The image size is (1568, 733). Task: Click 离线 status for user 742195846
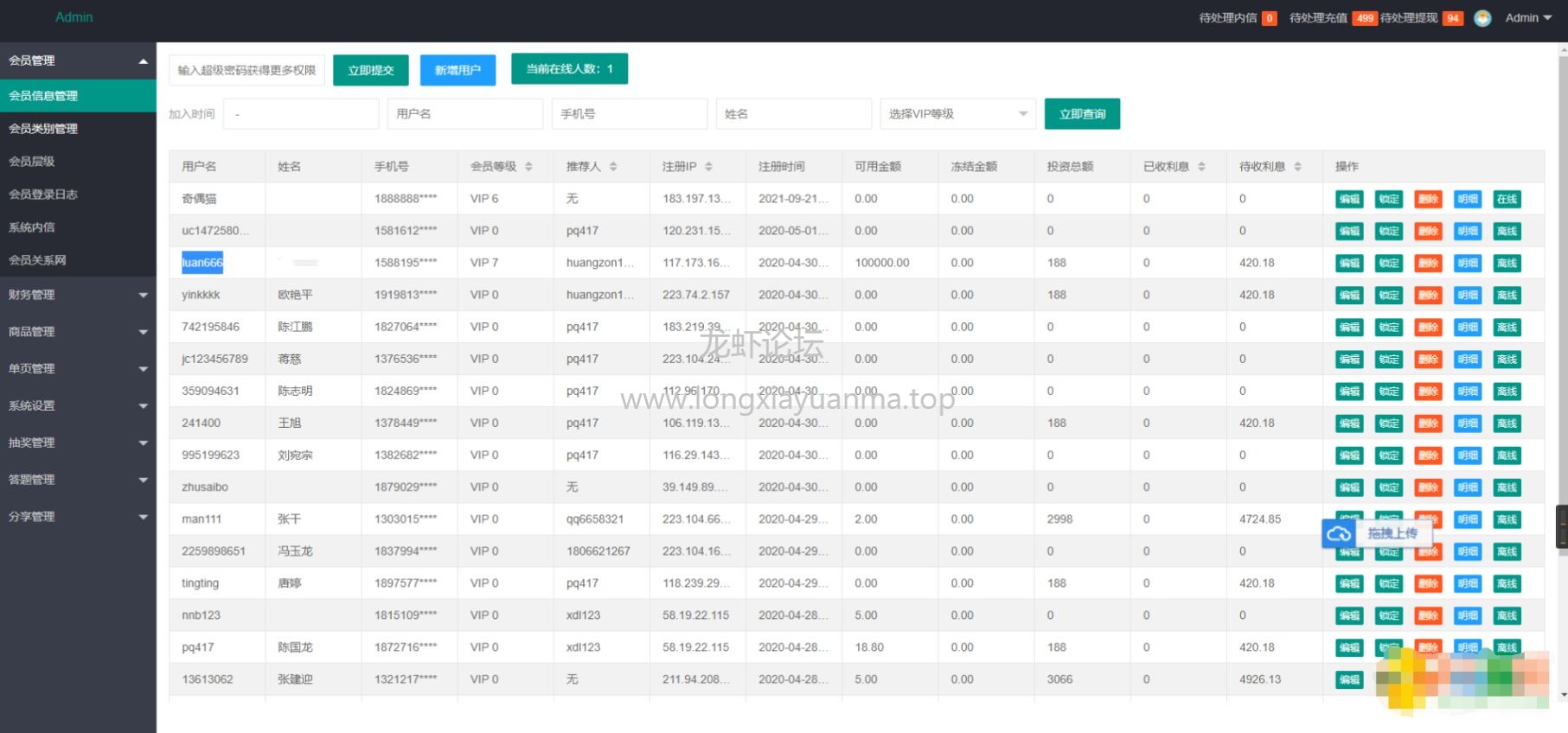coord(1507,328)
